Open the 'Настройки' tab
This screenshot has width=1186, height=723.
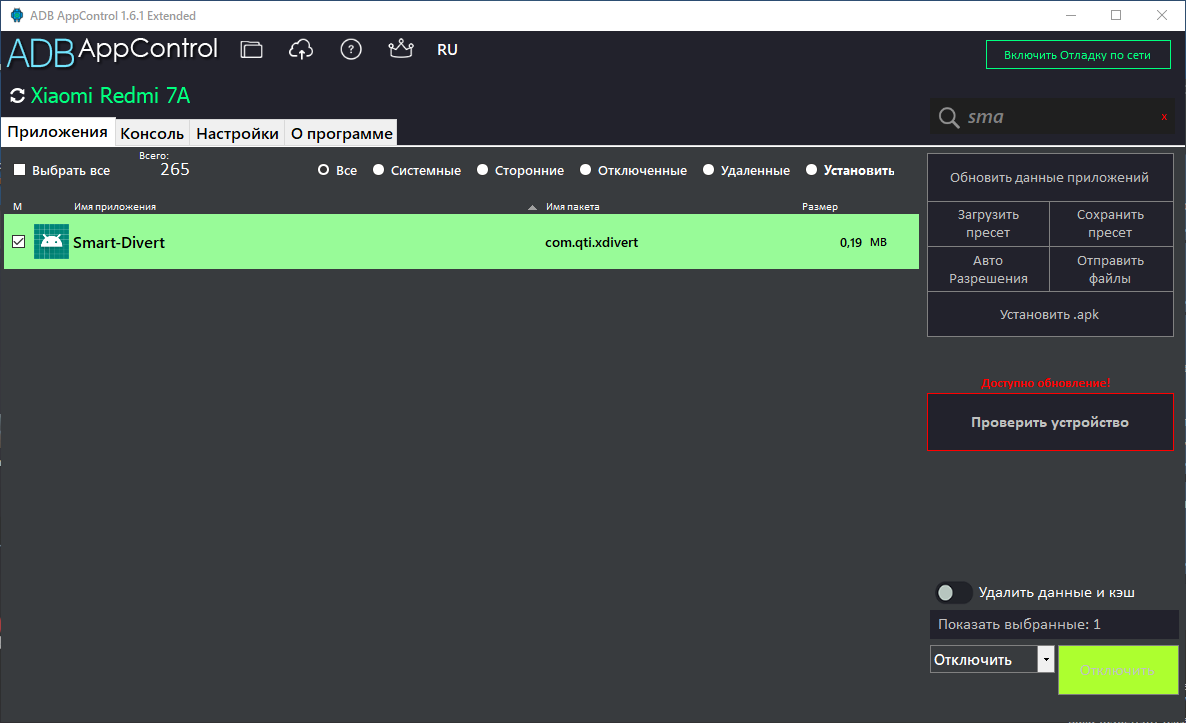pyautogui.click(x=238, y=134)
